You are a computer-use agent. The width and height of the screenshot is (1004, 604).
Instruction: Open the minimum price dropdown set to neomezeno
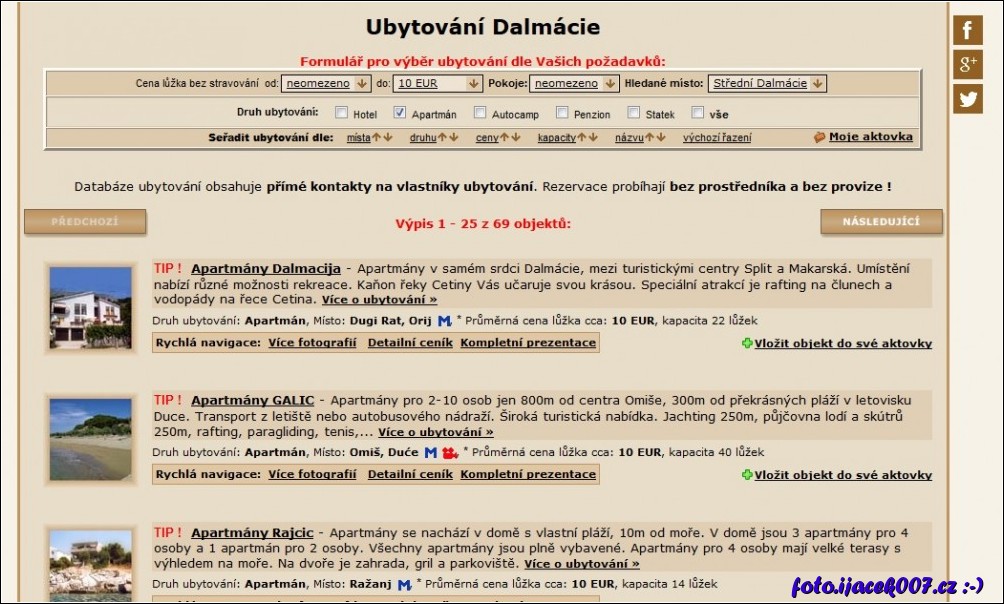coord(326,83)
